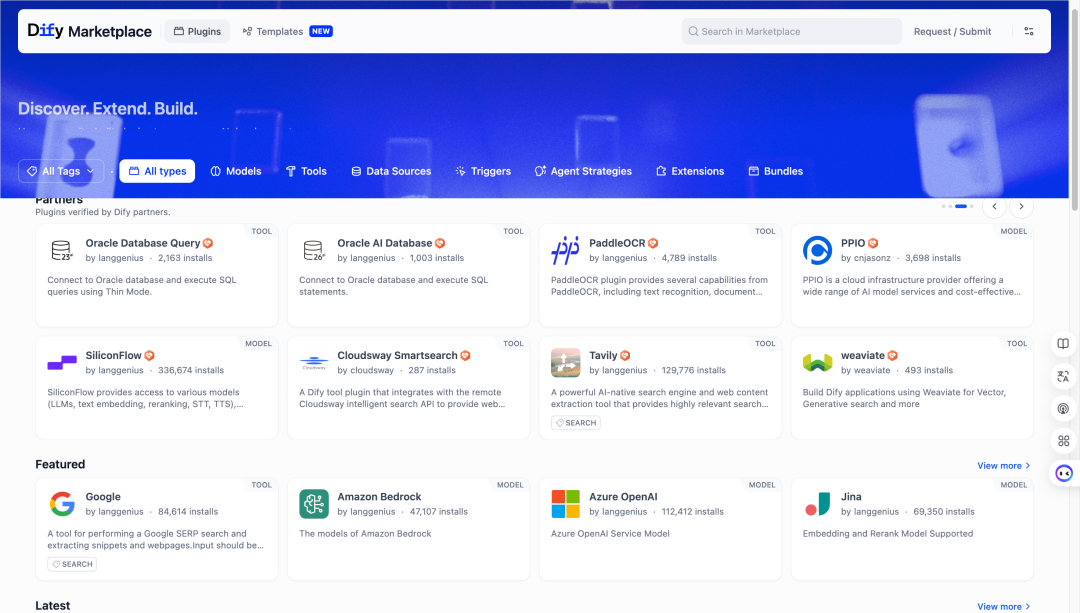Click the PaddleOCR title text

coord(617,243)
